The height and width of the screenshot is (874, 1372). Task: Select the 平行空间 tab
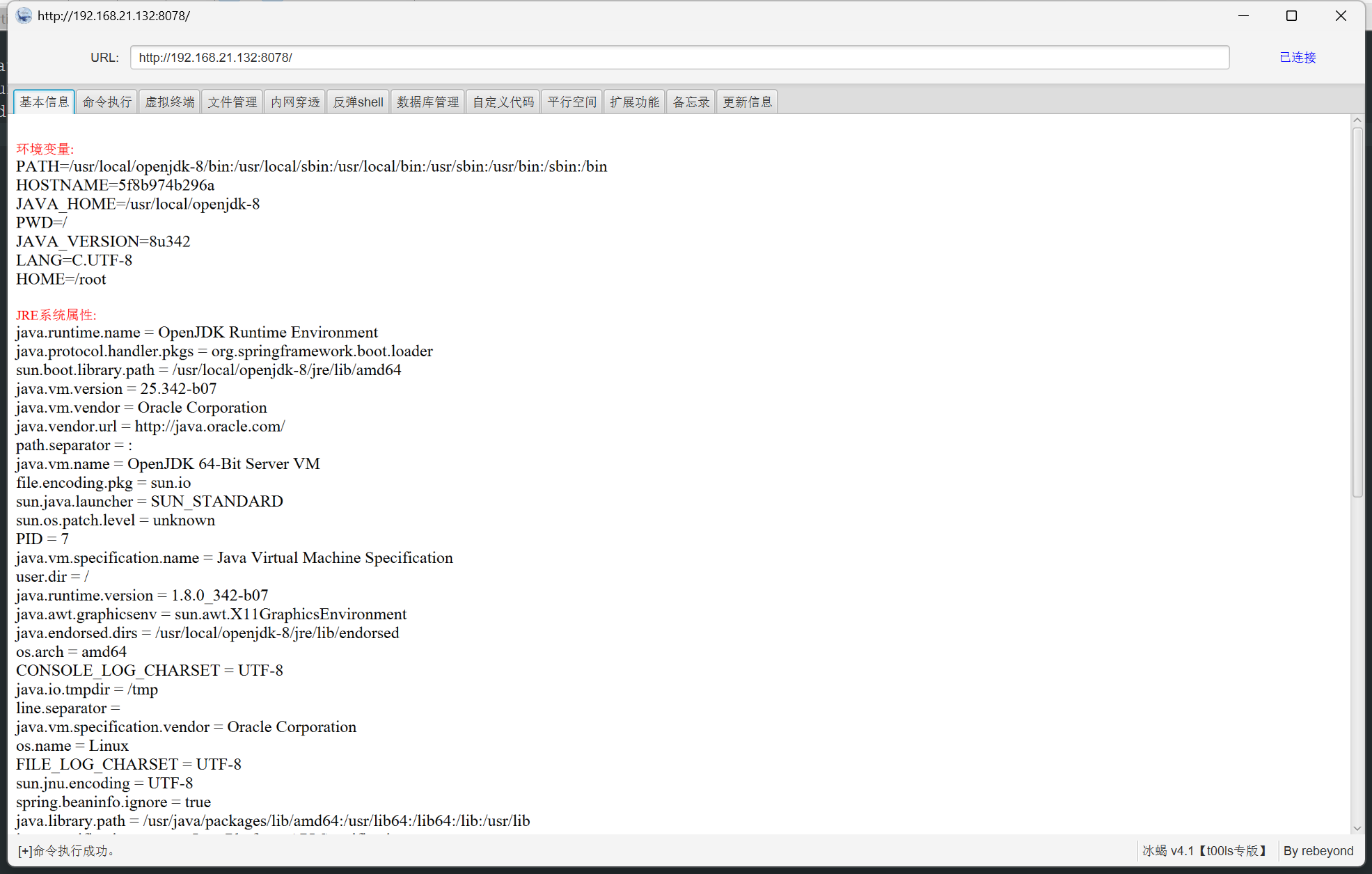point(571,102)
